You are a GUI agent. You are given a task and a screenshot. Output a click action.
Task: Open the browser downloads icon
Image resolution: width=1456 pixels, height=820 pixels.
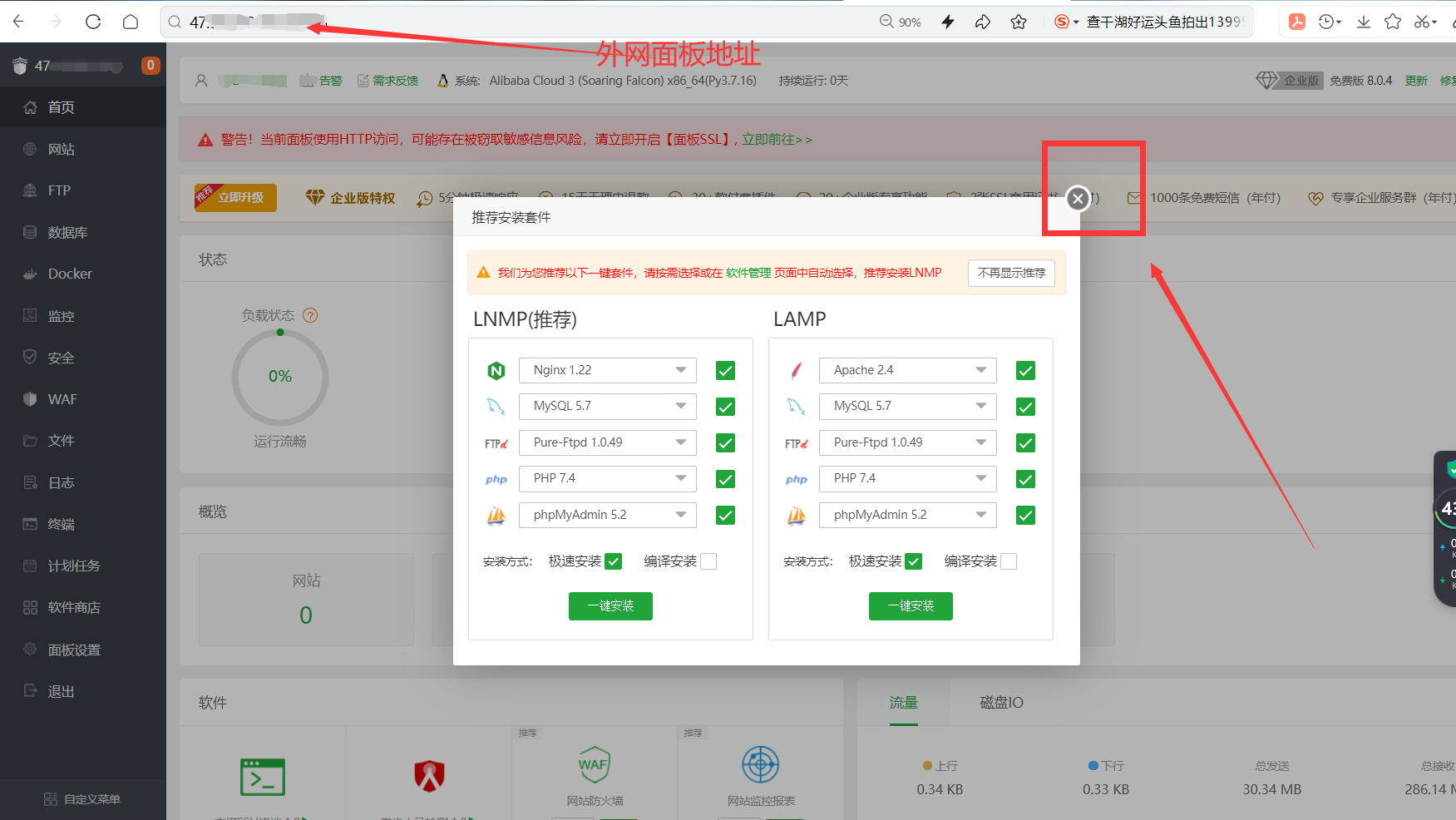1364,22
